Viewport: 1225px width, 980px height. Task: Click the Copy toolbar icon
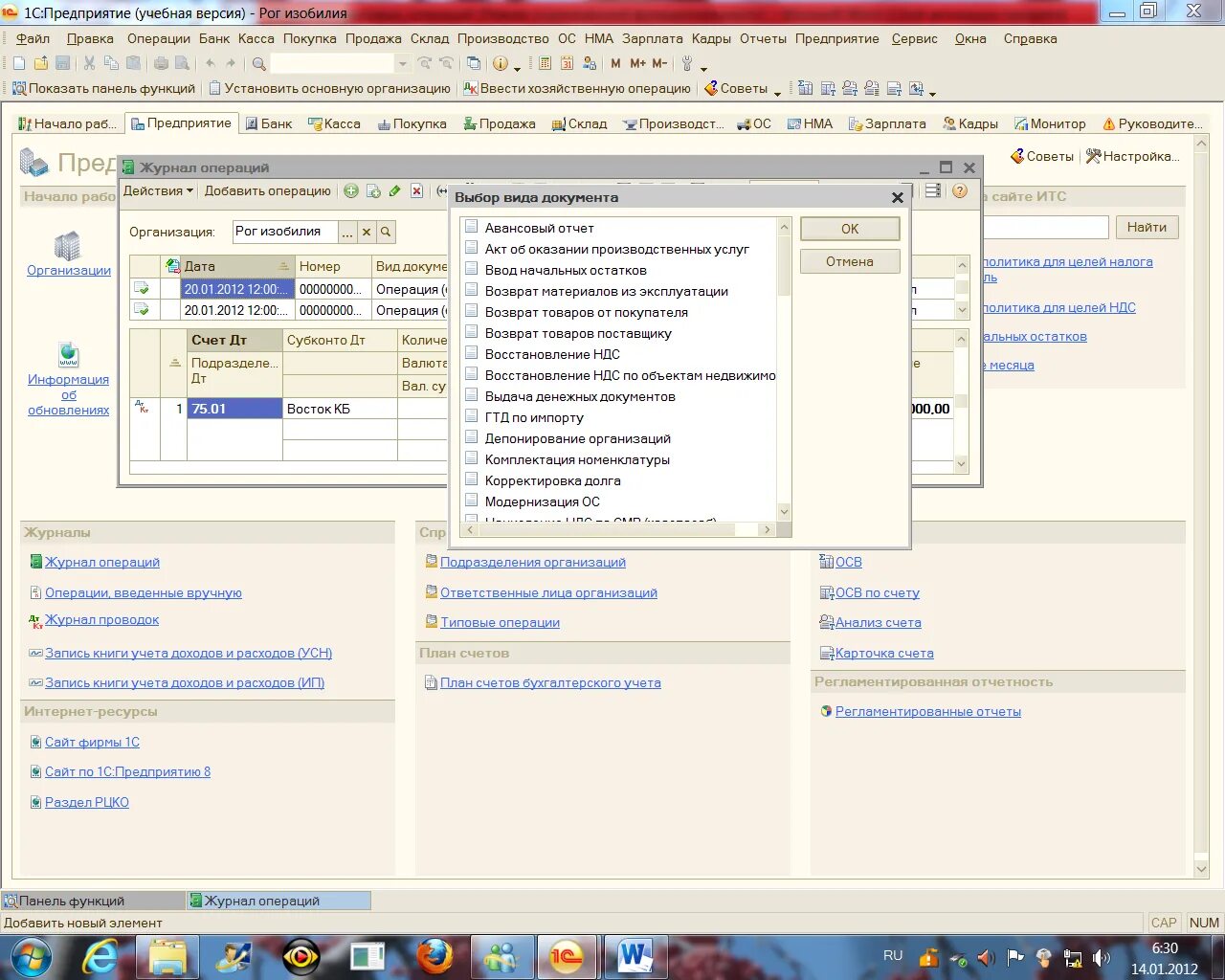tap(111, 63)
